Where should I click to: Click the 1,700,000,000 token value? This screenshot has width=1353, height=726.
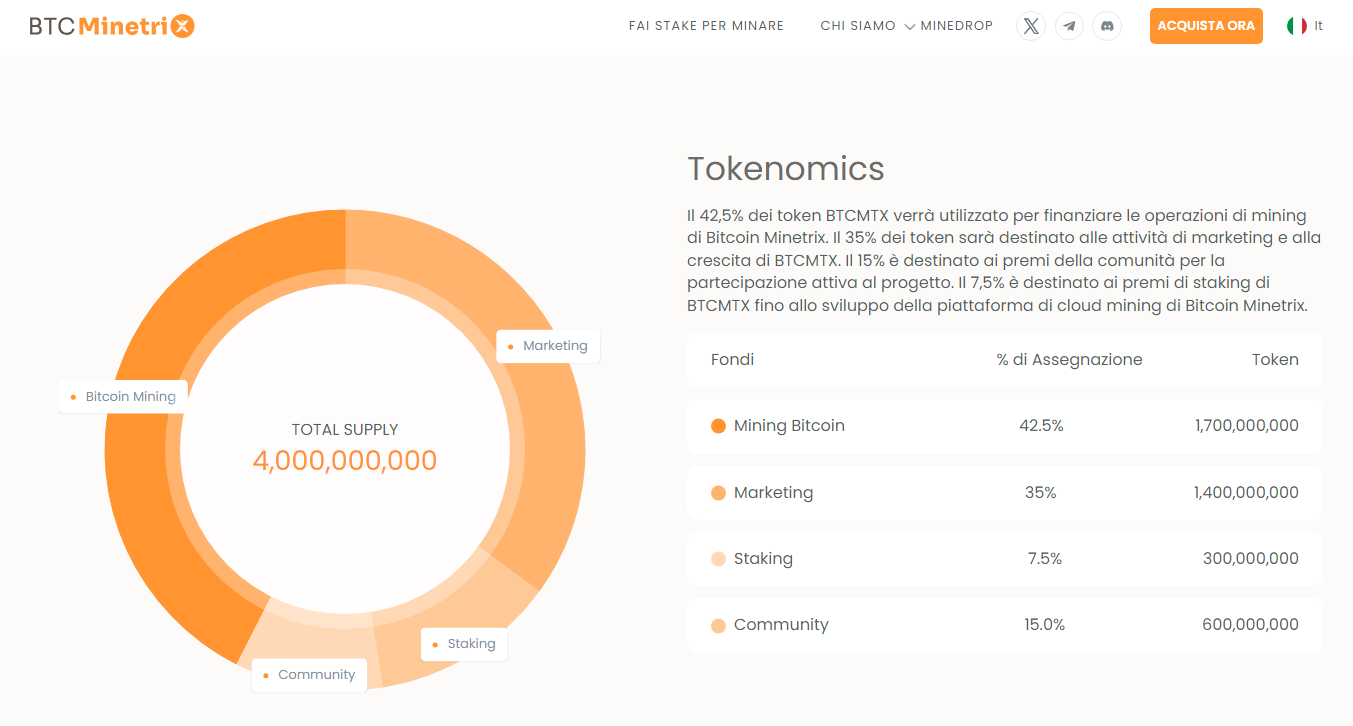1247,426
